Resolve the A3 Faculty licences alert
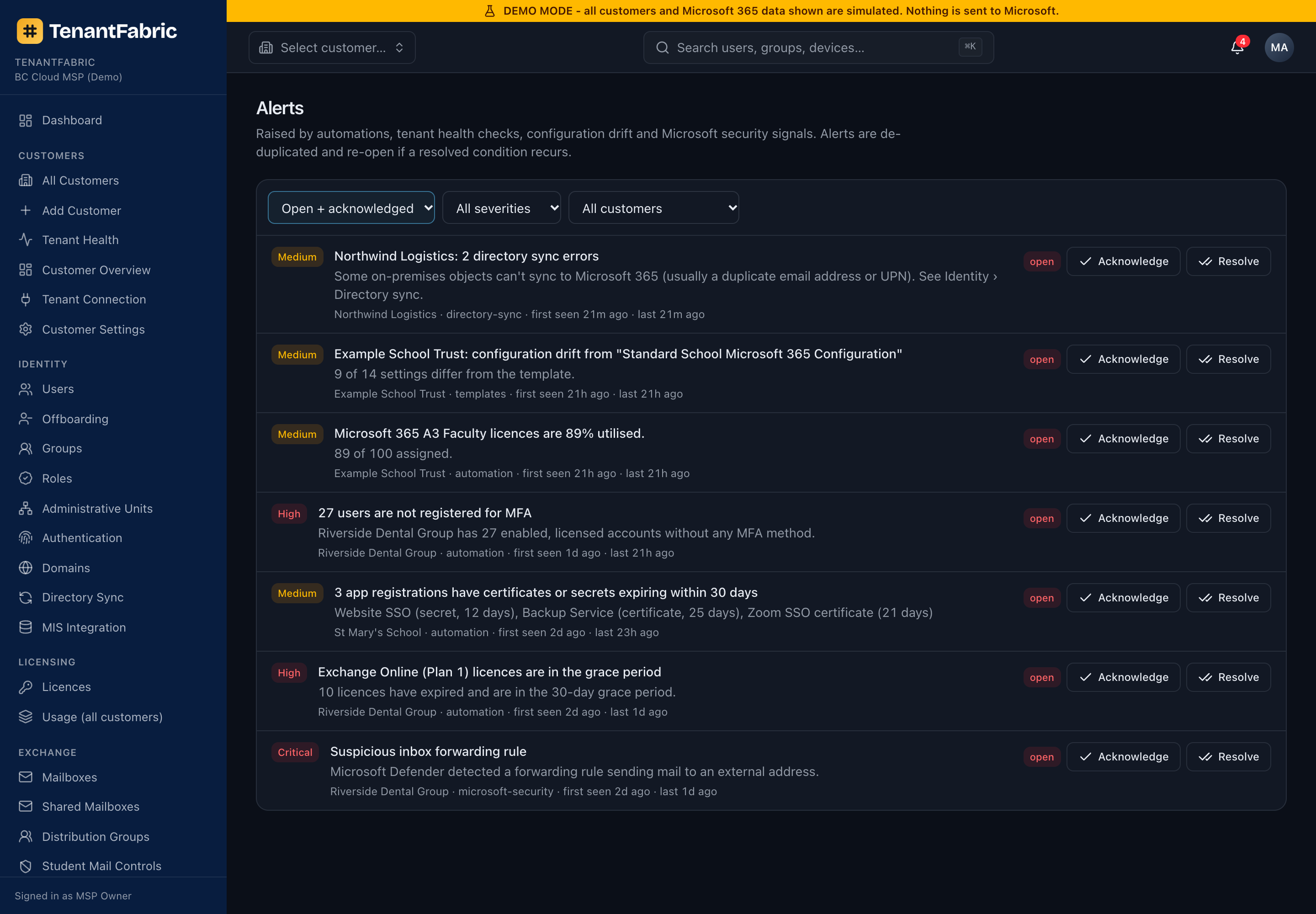The height and width of the screenshot is (914, 1316). 1228,439
